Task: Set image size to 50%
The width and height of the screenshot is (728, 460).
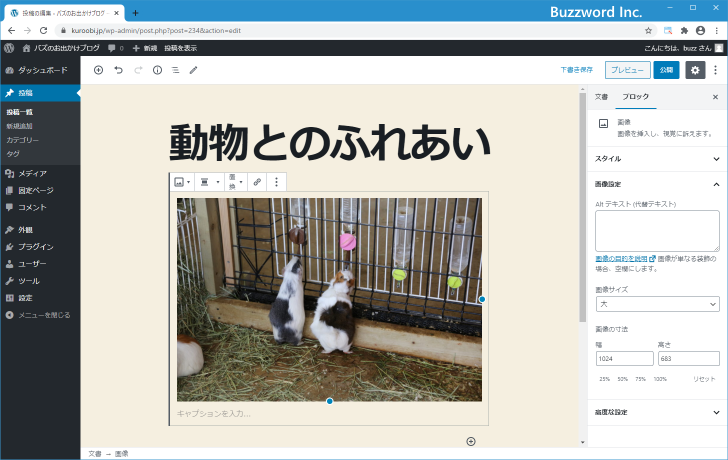Action: [x=623, y=379]
